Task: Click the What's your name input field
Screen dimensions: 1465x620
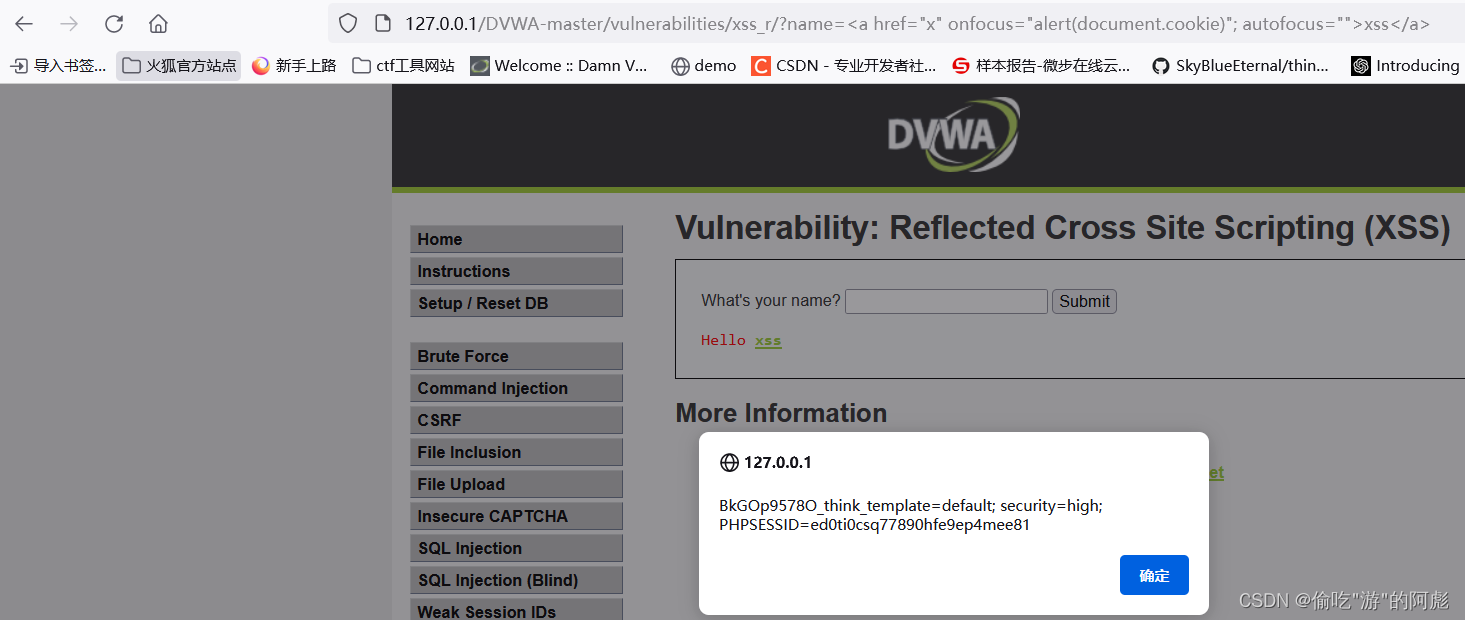Action: coord(945,301)
